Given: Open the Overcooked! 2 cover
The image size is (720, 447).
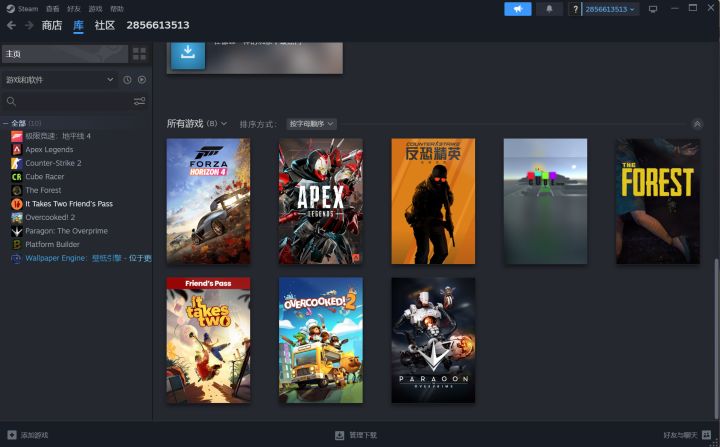Looking at the screenshot, I should 321,340.
